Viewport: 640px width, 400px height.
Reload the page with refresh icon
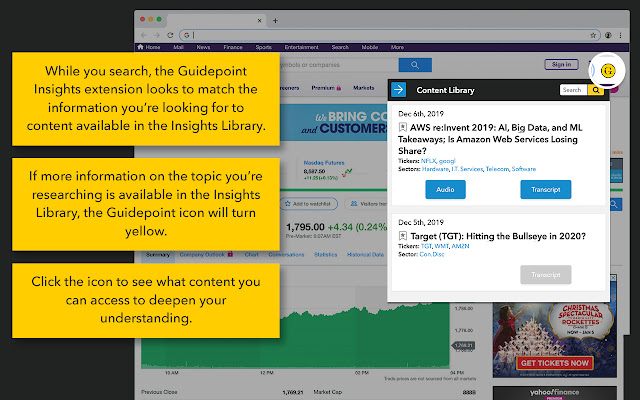(170, 35)
